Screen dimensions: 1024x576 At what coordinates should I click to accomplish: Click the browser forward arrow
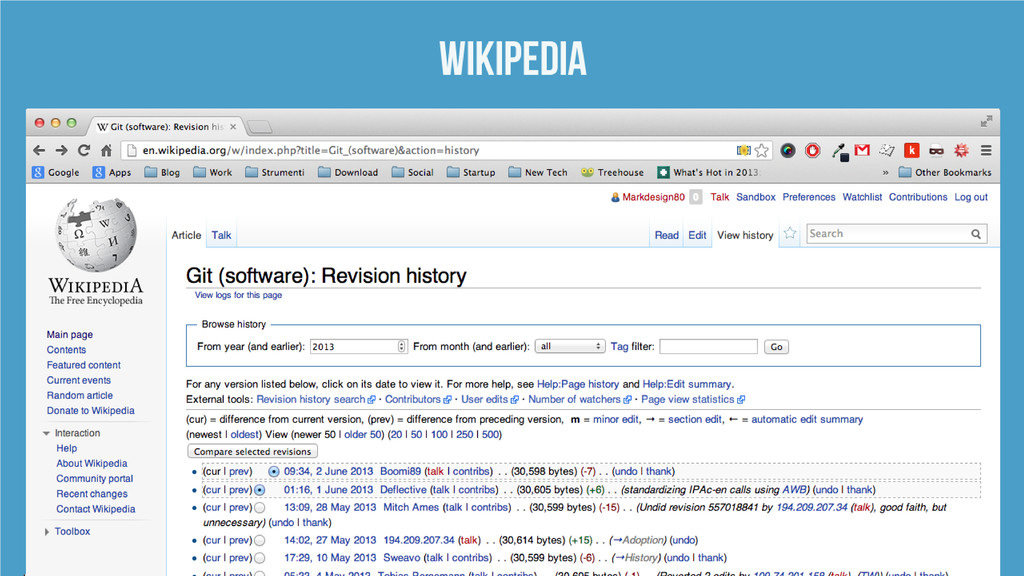[x=61, y=150]
